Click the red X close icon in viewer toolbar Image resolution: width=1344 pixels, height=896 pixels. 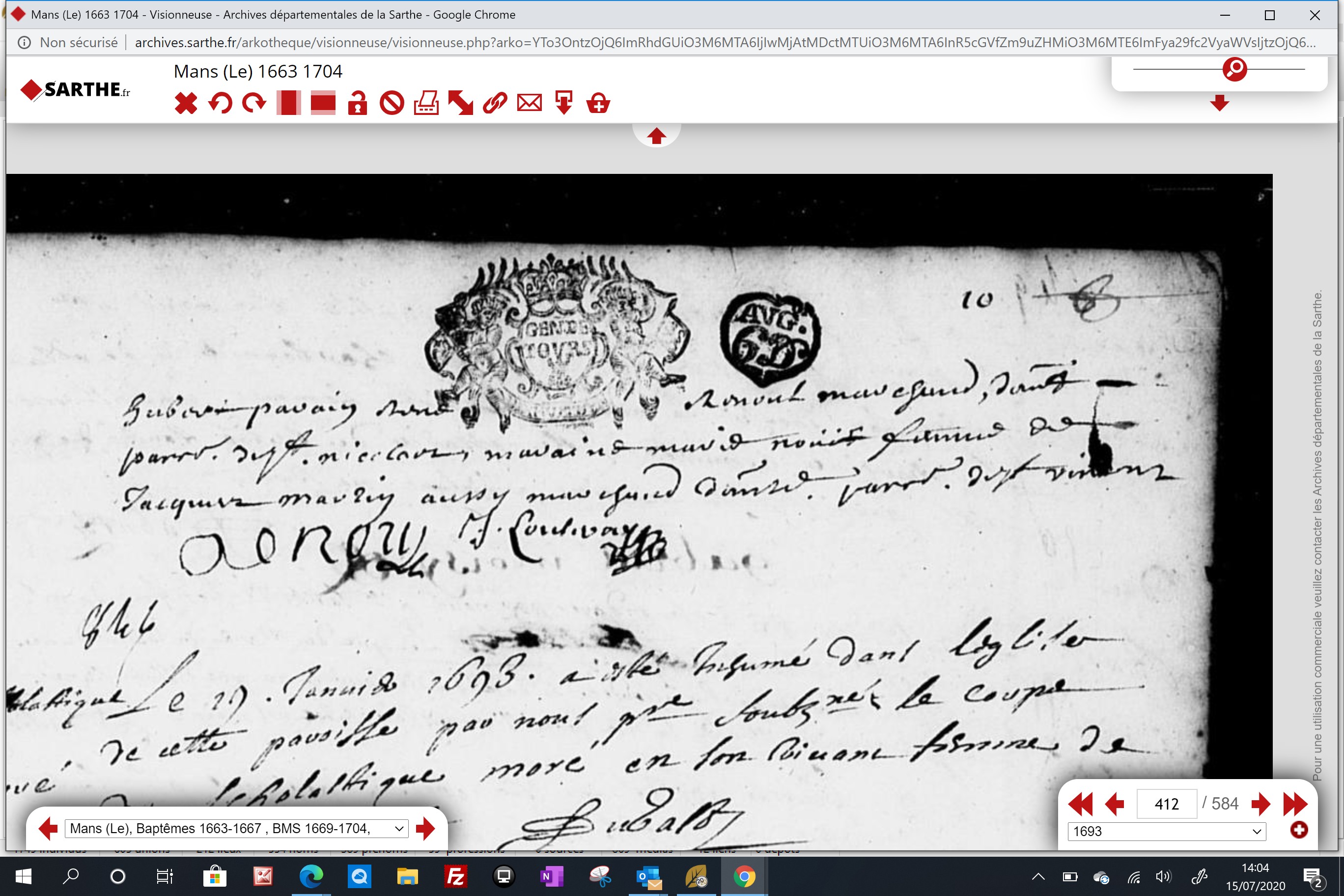point(186,104)
